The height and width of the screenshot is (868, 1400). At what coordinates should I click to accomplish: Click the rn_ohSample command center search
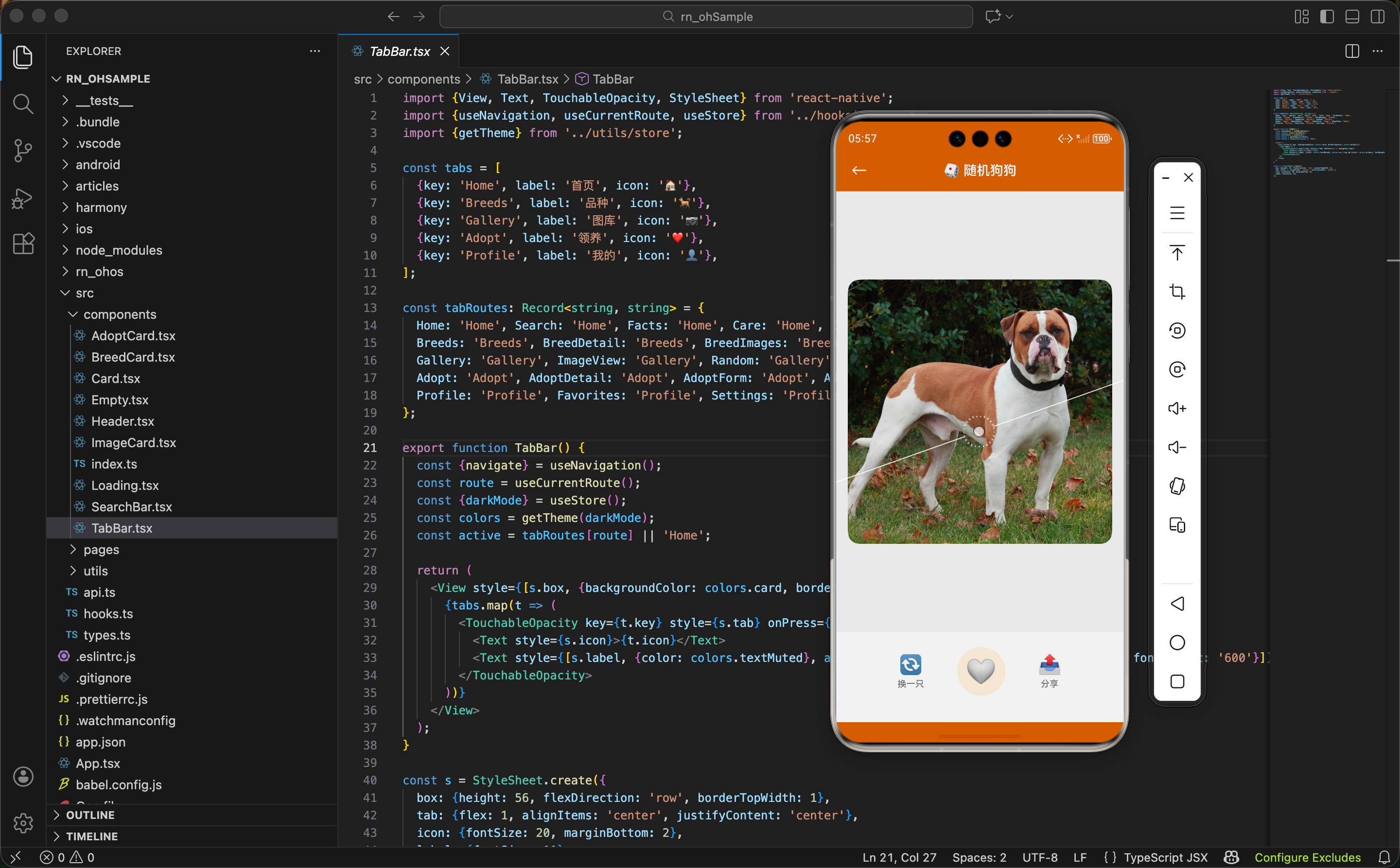tap(706, 17)
